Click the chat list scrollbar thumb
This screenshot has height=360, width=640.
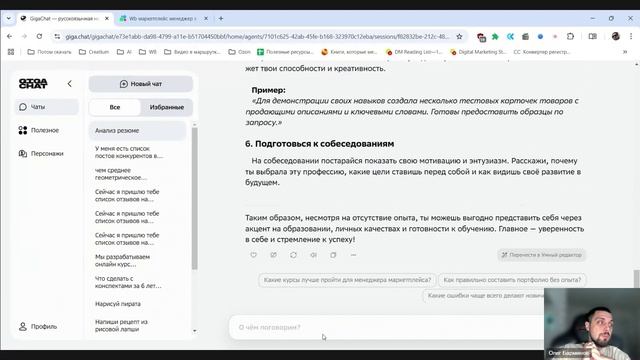[195, 198]
